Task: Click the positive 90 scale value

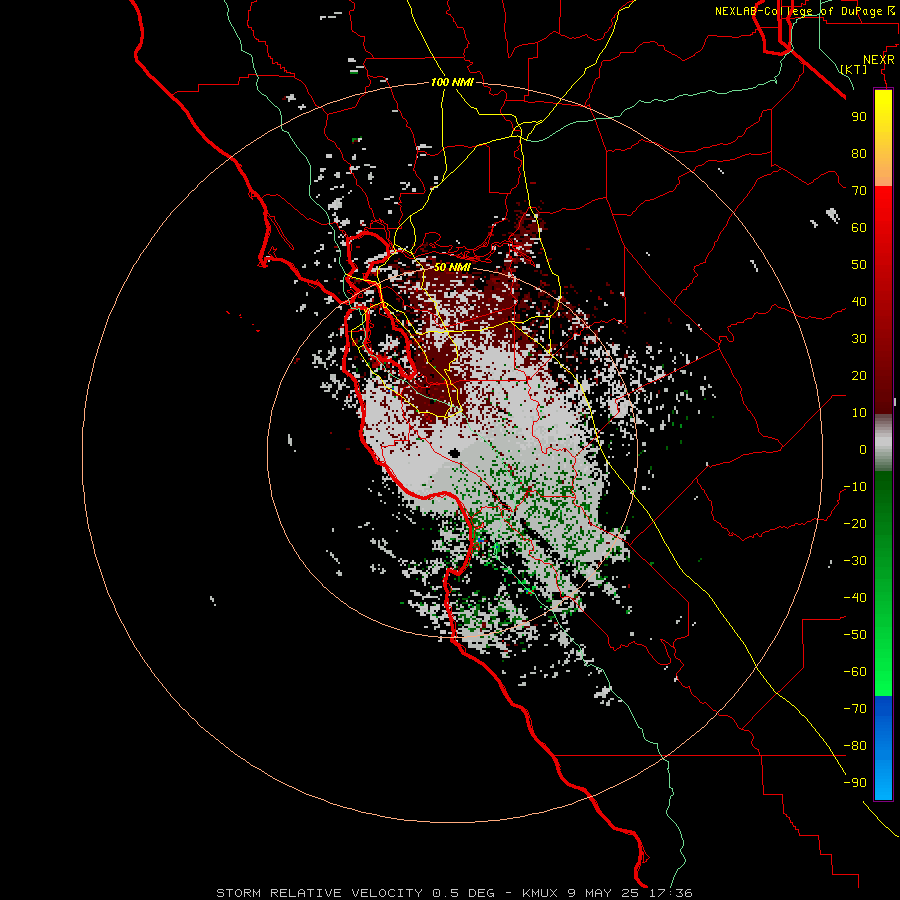Action: [x=859, y=117]
